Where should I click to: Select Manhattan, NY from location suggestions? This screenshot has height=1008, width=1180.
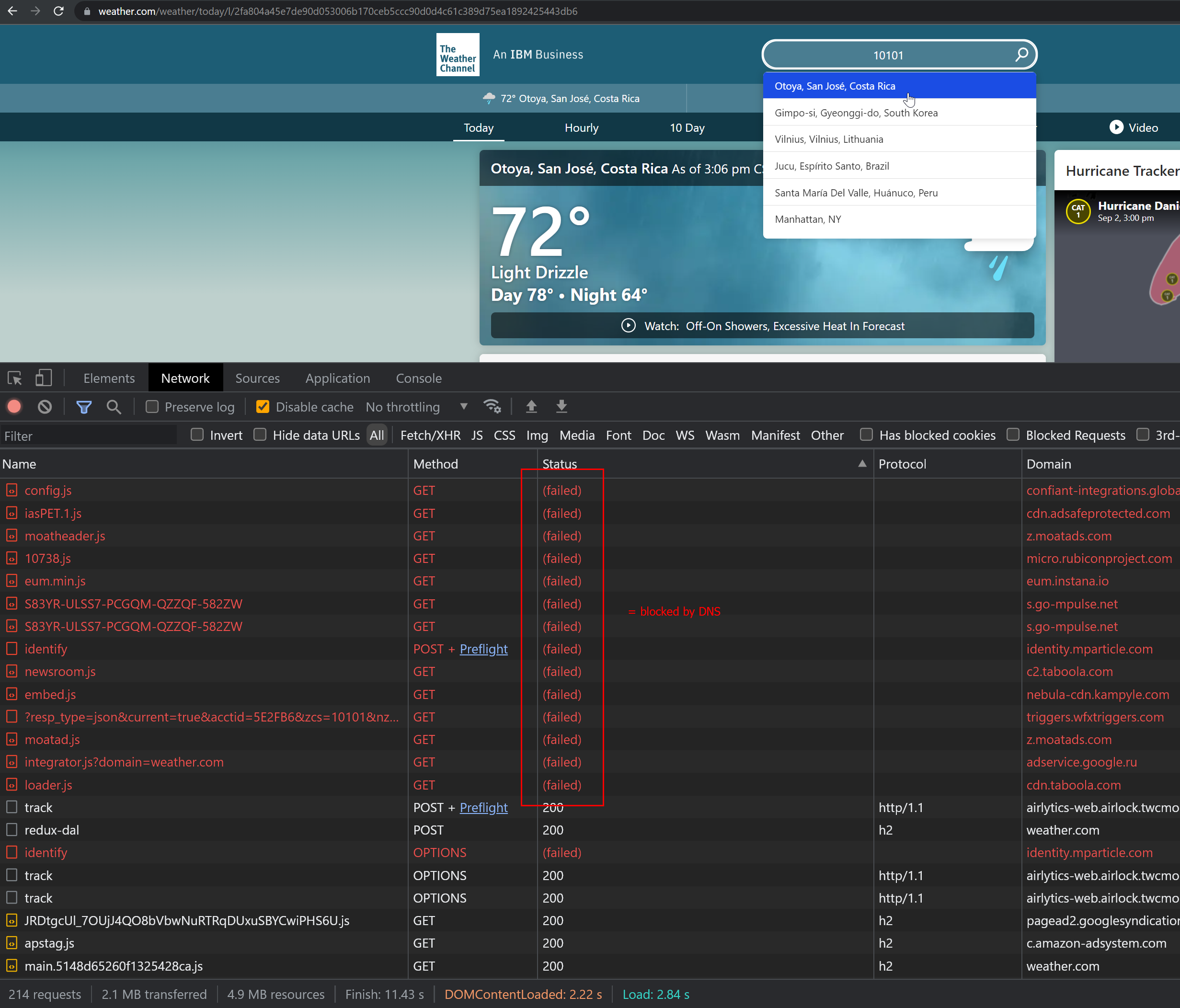point(808,218)
